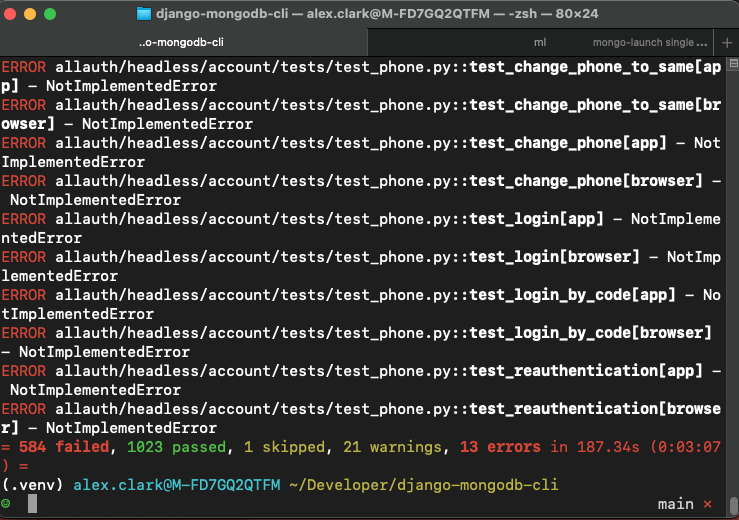Viewport: 739px width, 520px height.
Task: Switch to the ml tab
Action: 540,42
